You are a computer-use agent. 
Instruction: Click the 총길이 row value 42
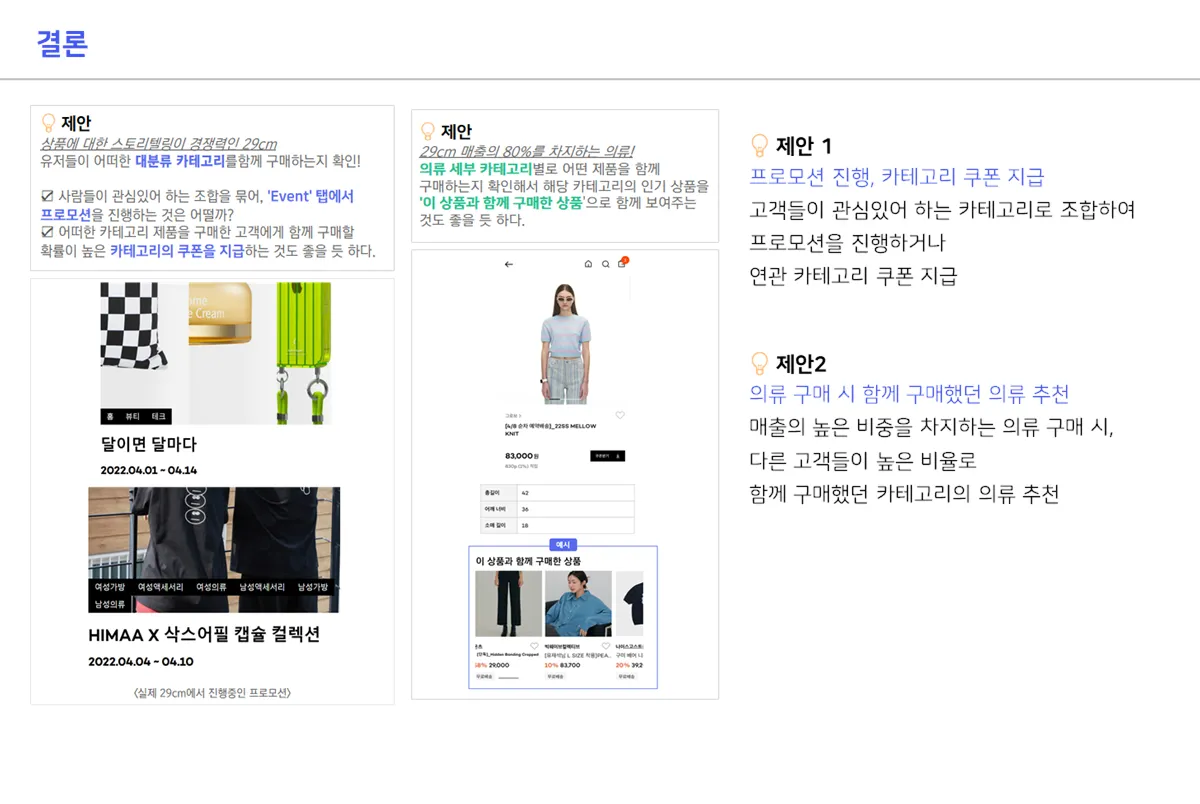[525, 493]
